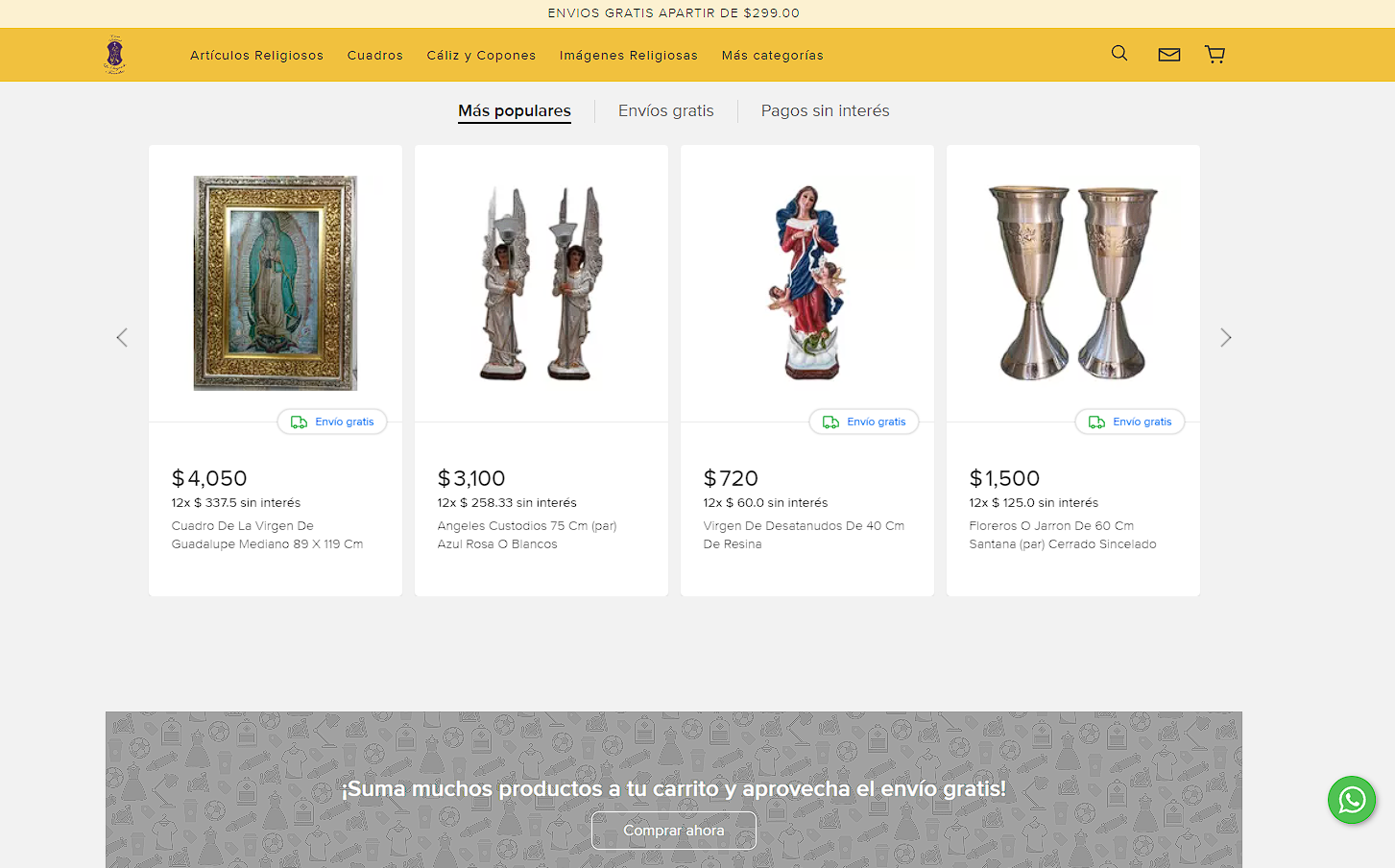Switch to the Envíos gratis tab
Screen dimensions: 1395x868
pos(665,111)
